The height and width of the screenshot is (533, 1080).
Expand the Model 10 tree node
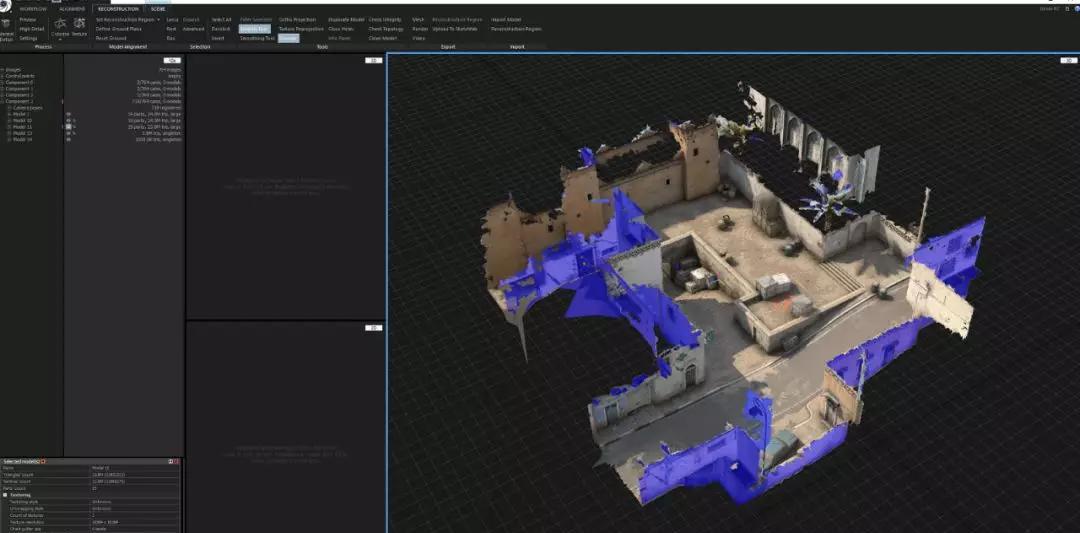(x=9, y=121)
